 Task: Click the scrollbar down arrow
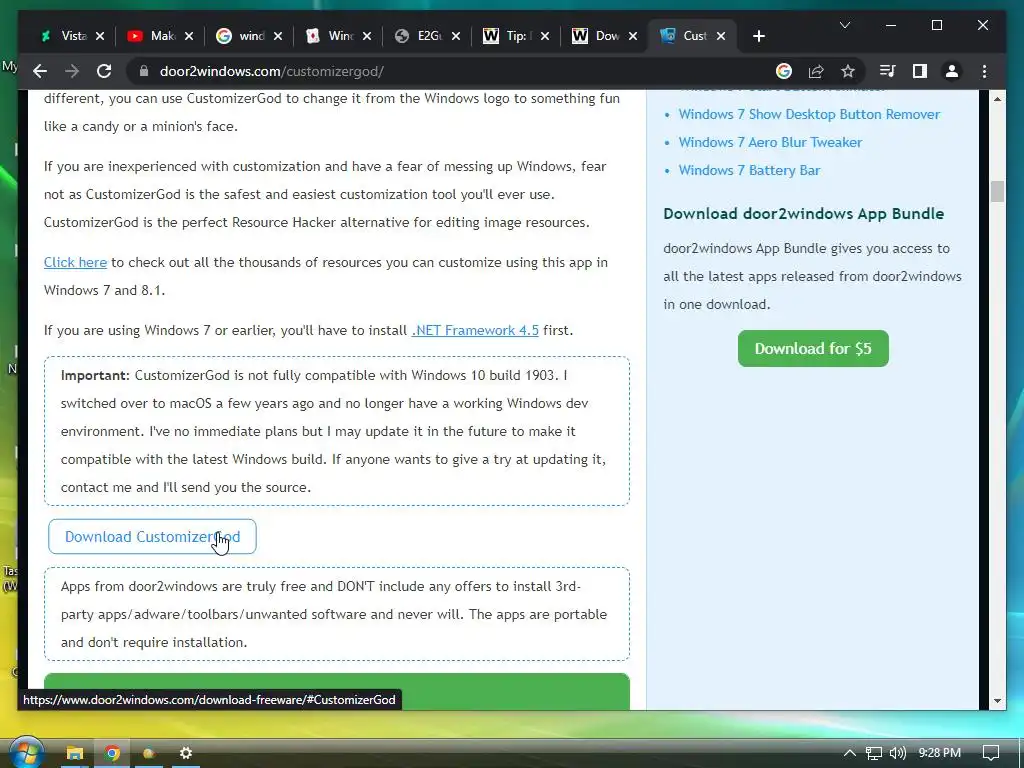click(x=997, y=701)
